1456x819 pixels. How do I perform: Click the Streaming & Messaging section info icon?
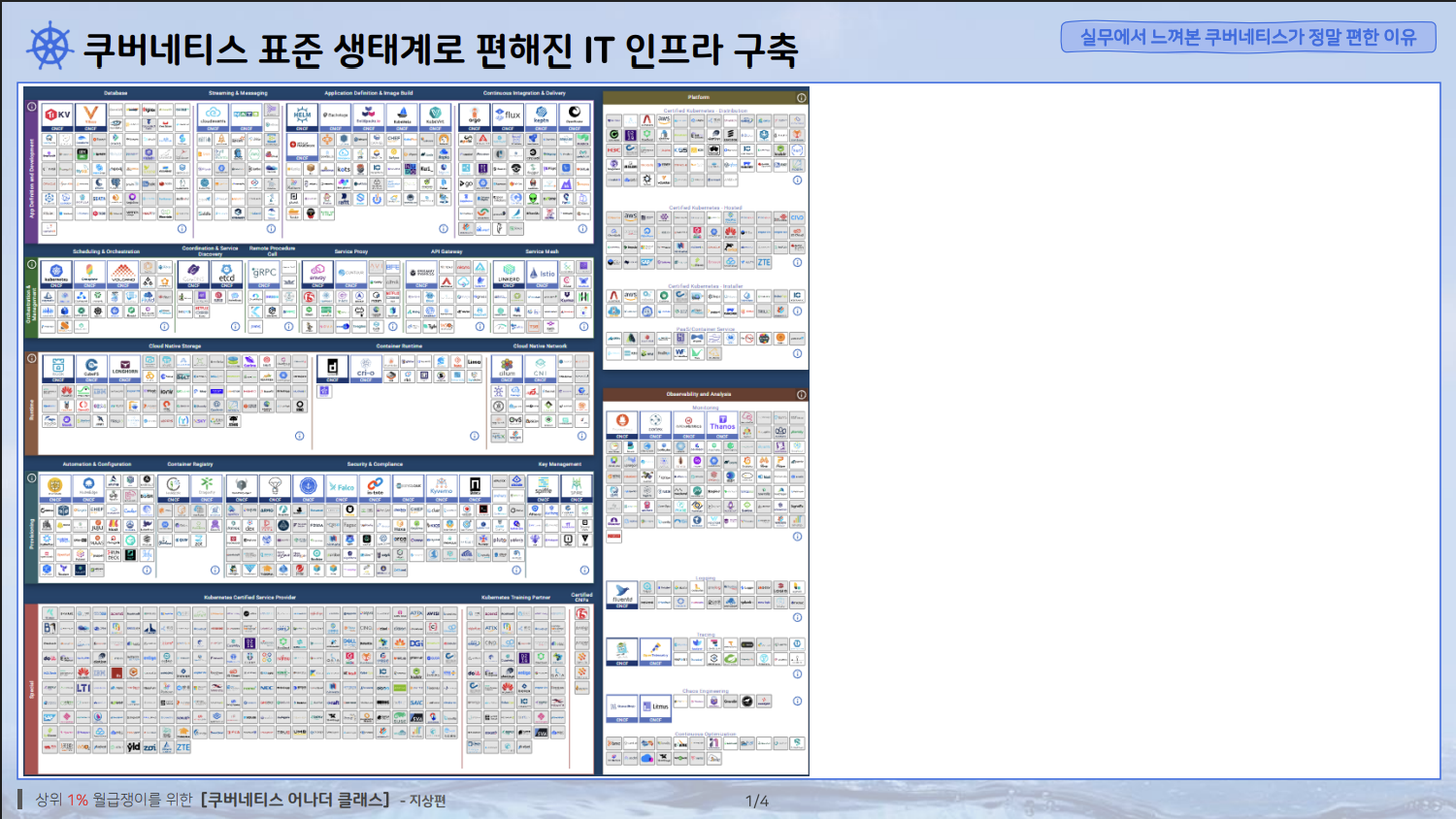[273, 229]
